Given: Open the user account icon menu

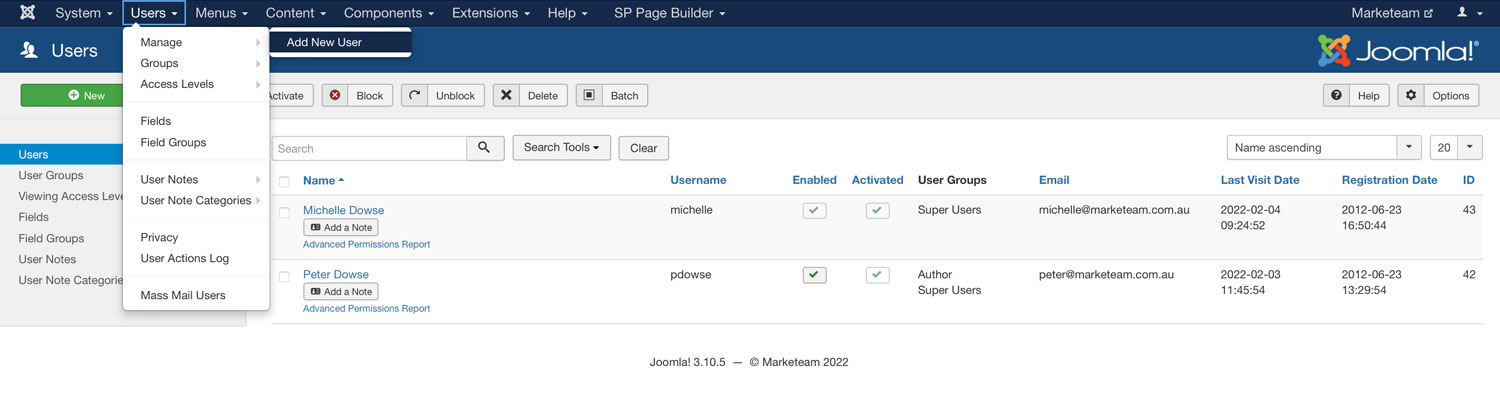Looking at the screenshot, I should [1467, 13].
